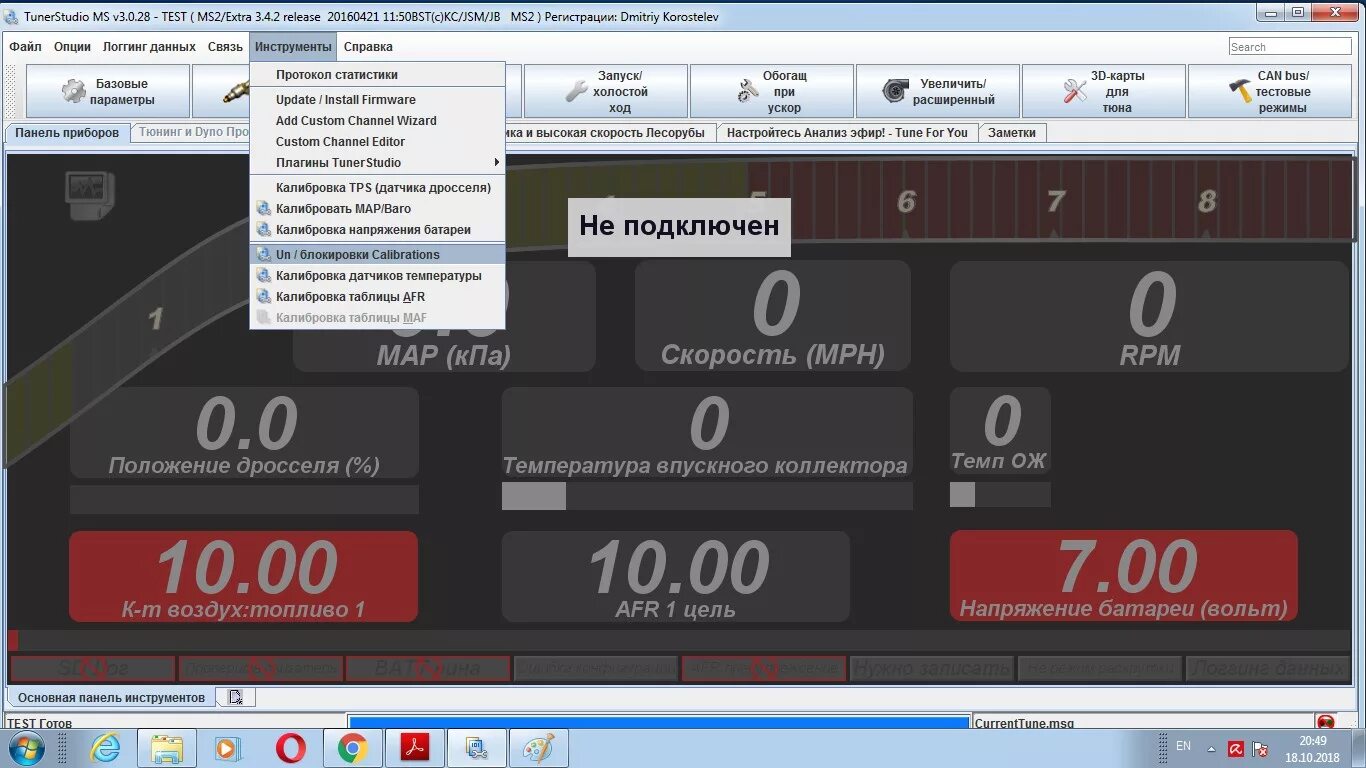Switch to the TunerStudio taskbar icon
The height and width of the screenshot is (768, 1366).
(477, 748)
